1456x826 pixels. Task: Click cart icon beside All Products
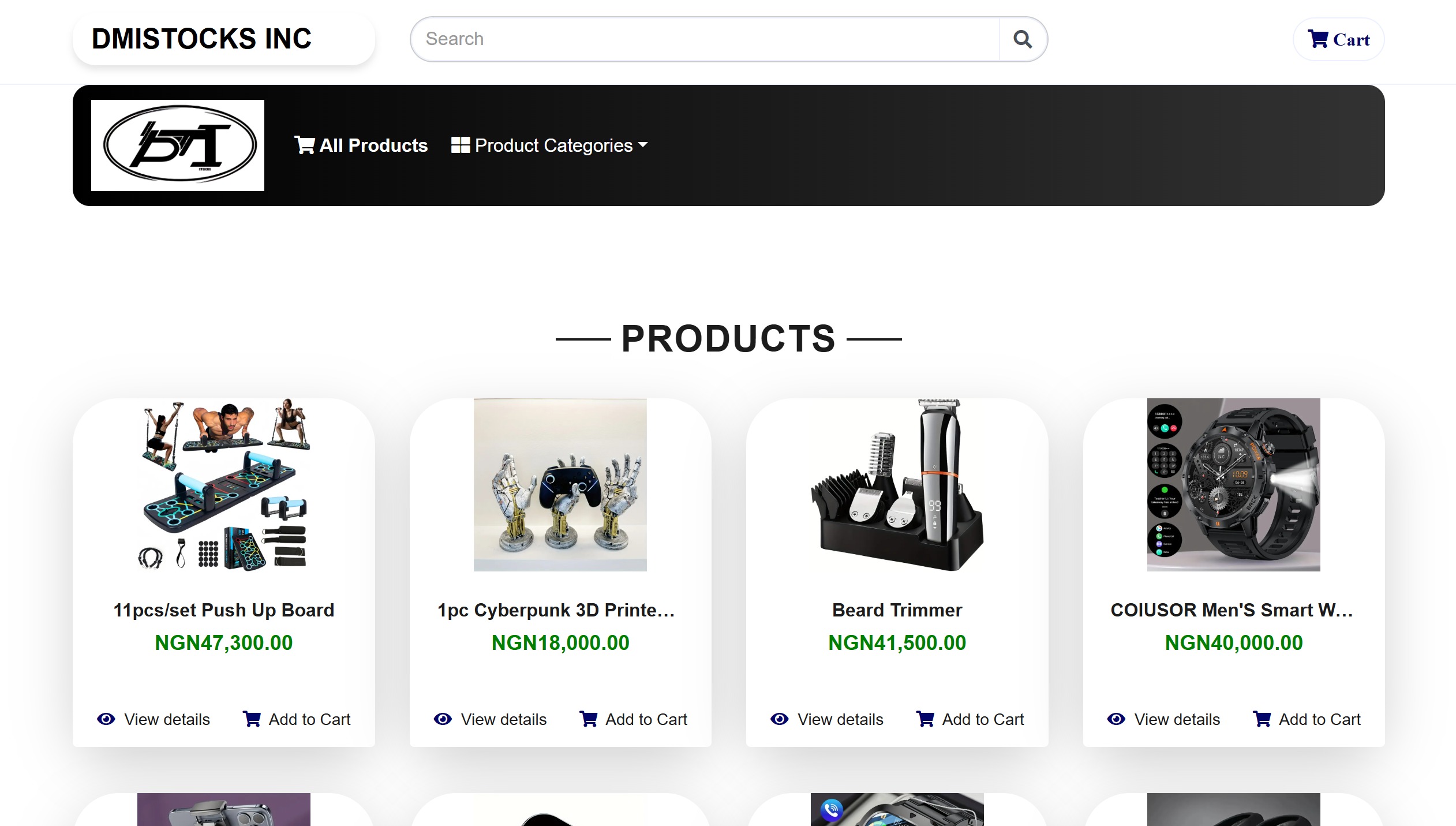pyautogui.click(x=304, y=145)
